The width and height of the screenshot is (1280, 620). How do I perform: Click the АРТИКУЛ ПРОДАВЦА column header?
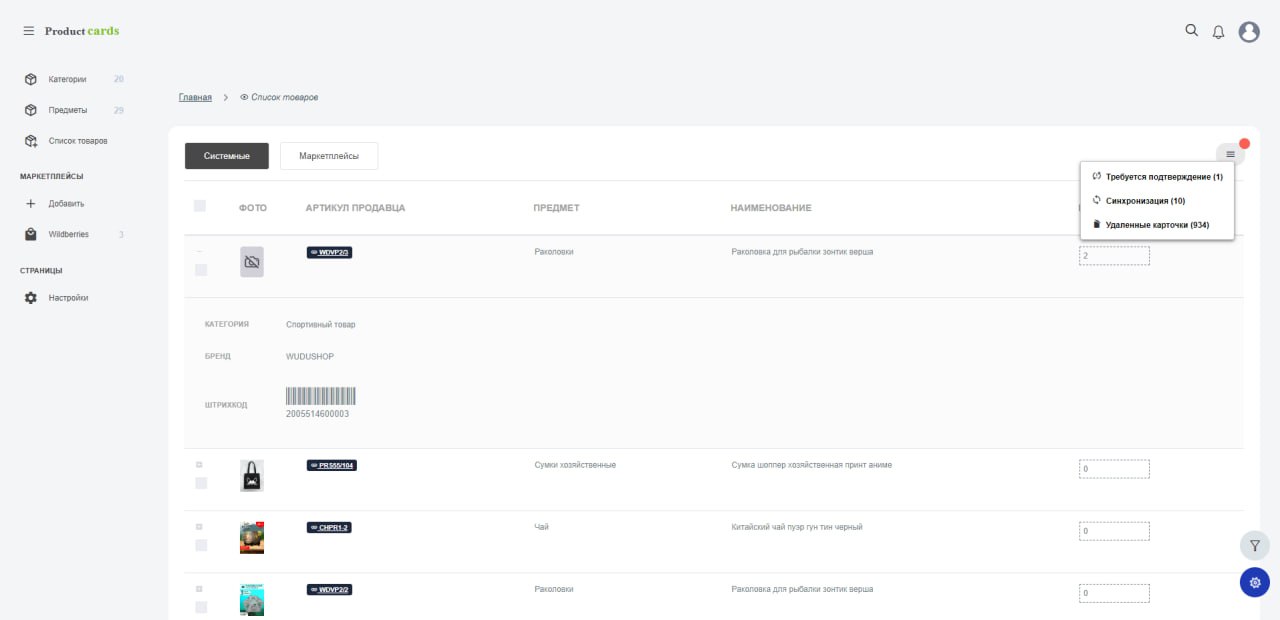tap(355, 208)
